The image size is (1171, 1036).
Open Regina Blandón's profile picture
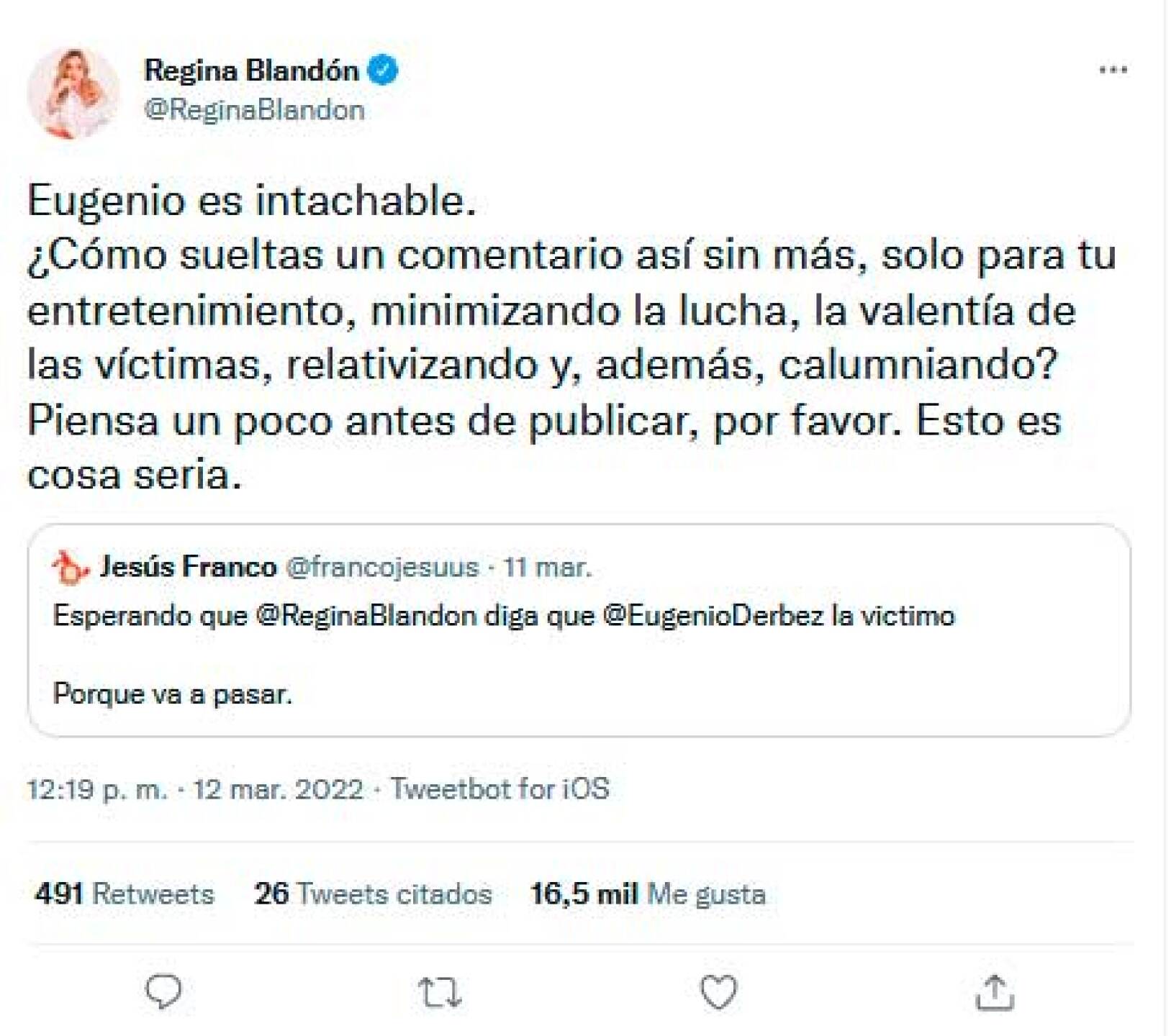coord(73,93)
